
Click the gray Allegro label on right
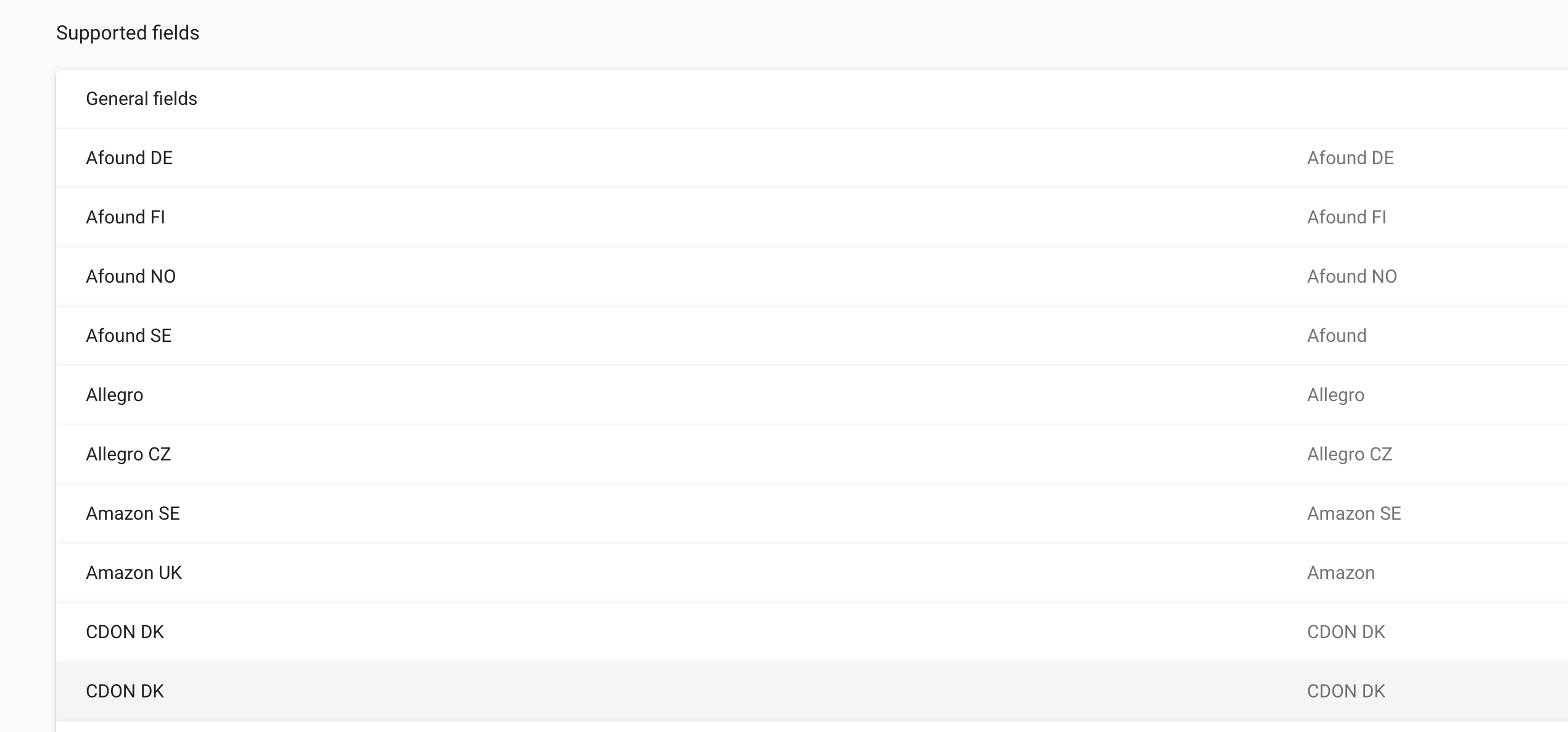coord(1336,395)
